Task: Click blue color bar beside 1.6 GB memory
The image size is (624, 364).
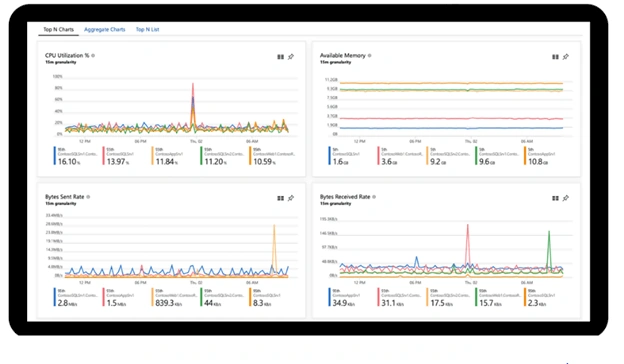Action: tap(330, 156)
